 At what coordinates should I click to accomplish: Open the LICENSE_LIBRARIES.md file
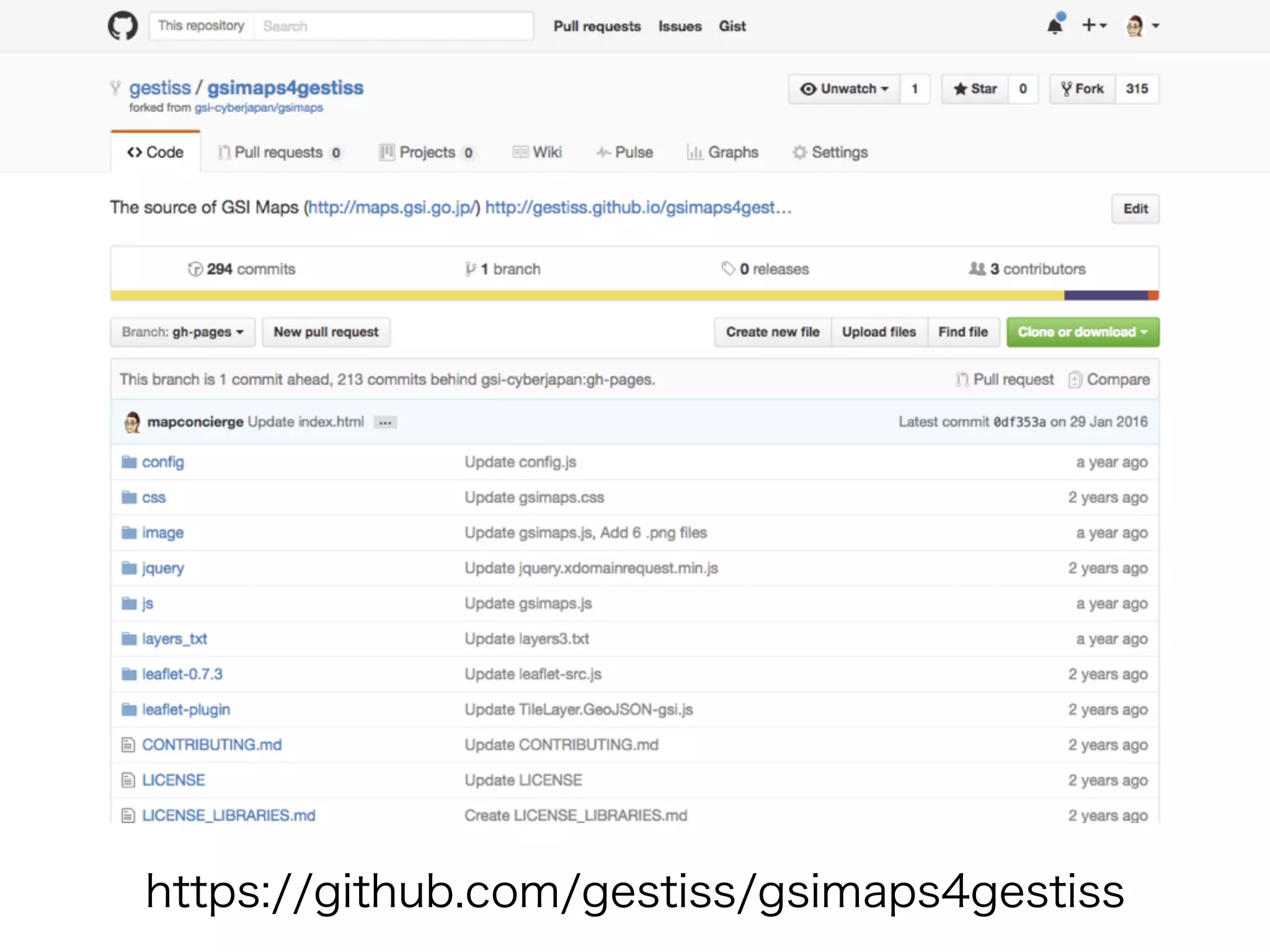coord(228,816)
